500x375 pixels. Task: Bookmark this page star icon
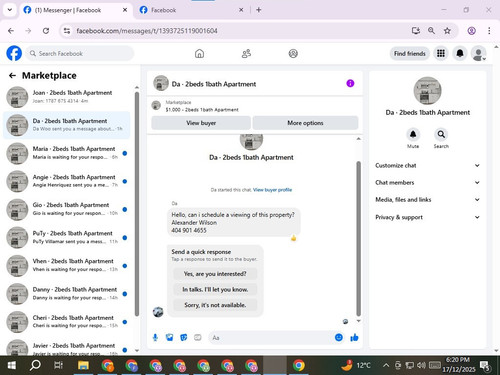[x=447, y=31]
